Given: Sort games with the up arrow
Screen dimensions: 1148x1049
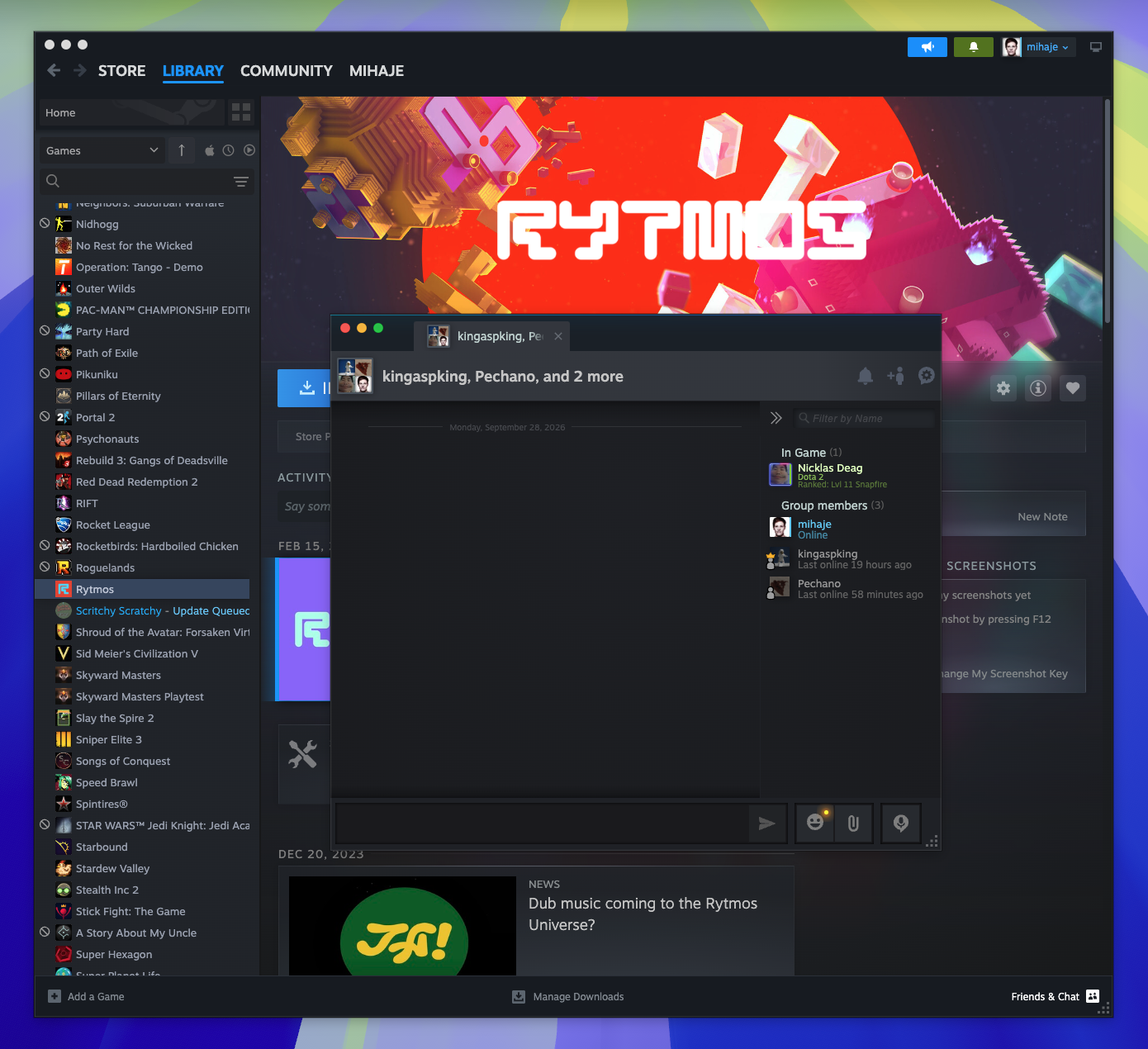Looking at the screenshot, I should [182, 150].
